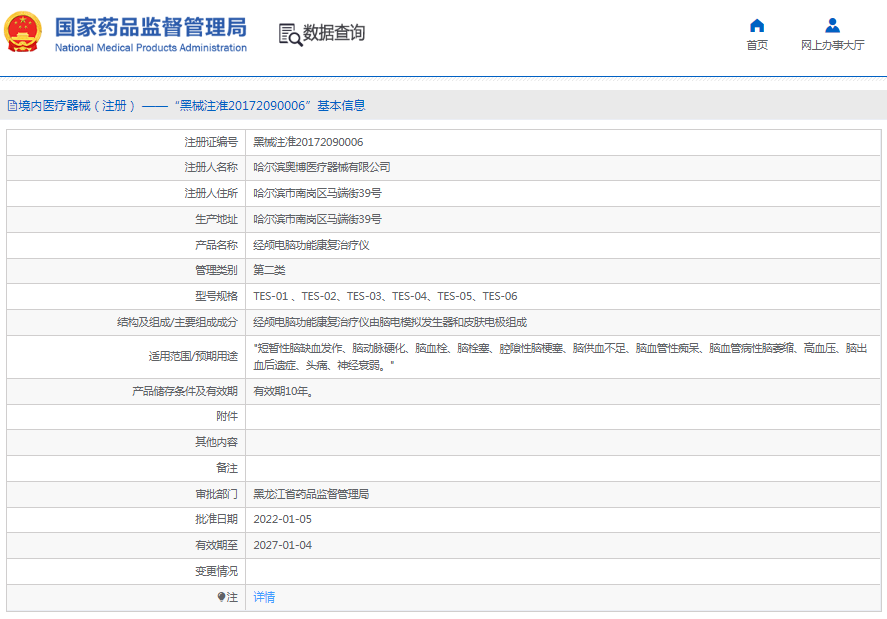Select registration number 黑械注准20172090006 value
This screenshot has width=887, height=619.
click(308, 142)
